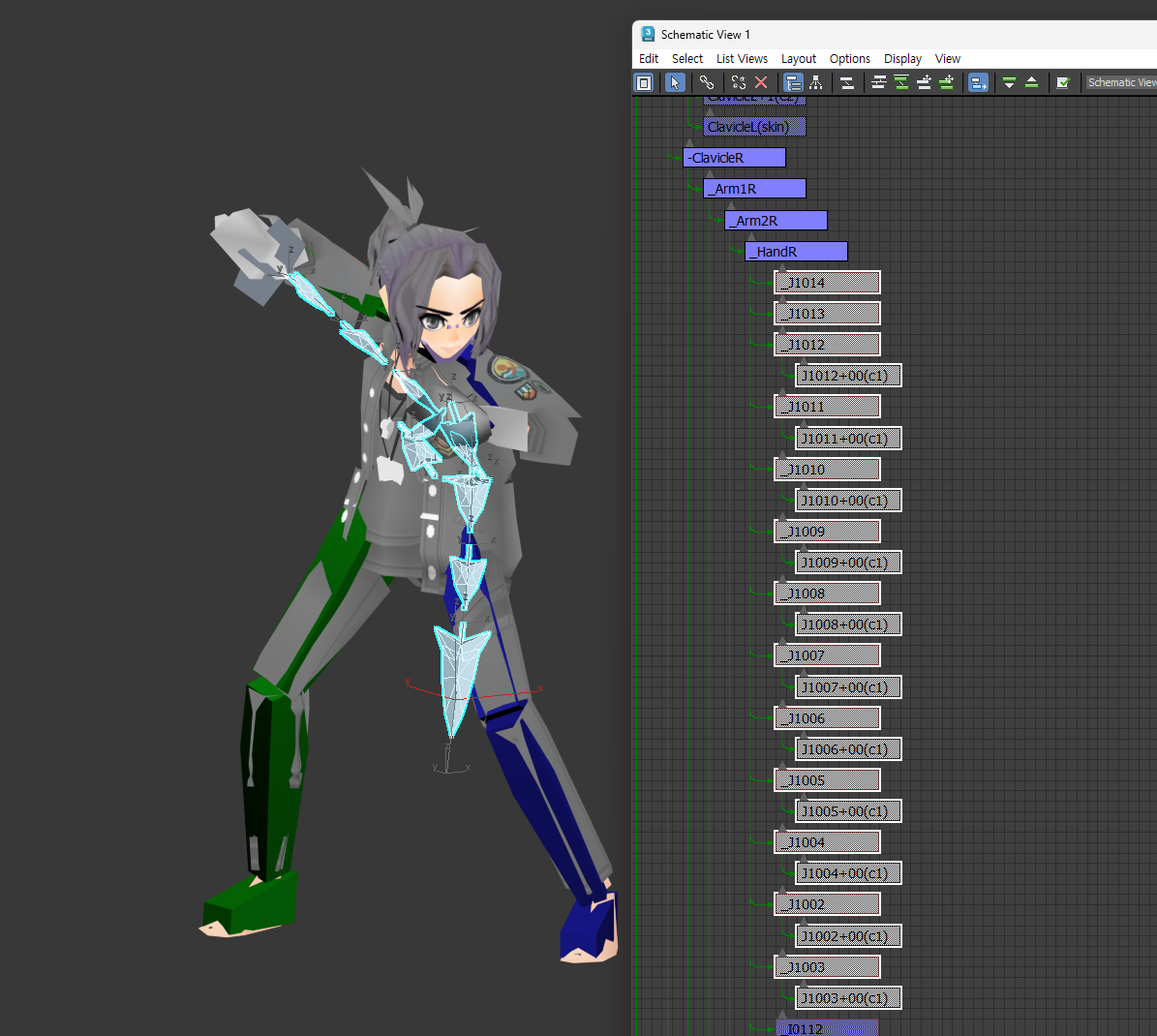Select the Connect link tool

click(x=707, y=83)
